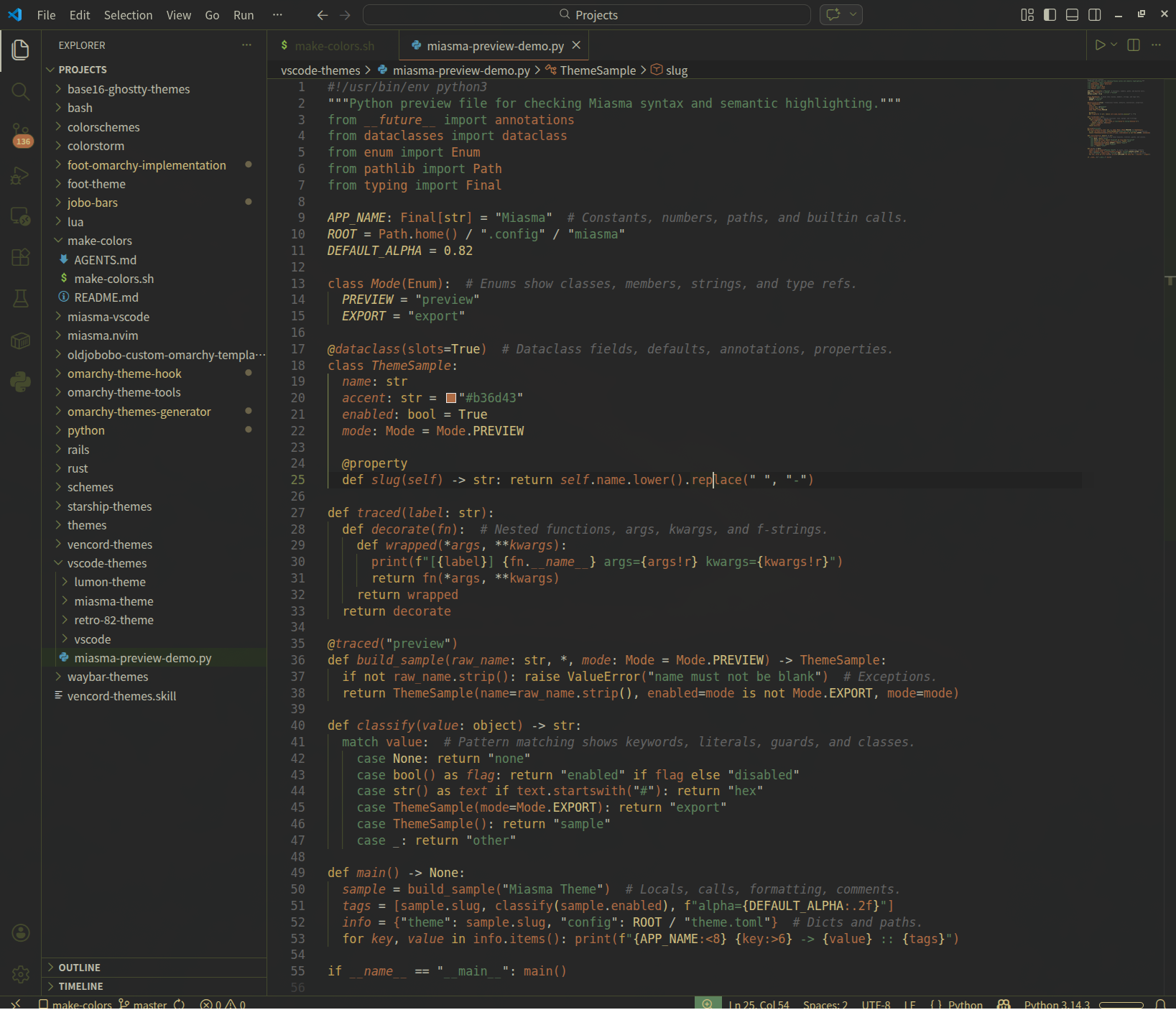Open editor More Actions ellipsis
The width and height of the screenshot is (1176, 1015).
coord(1156,45)
